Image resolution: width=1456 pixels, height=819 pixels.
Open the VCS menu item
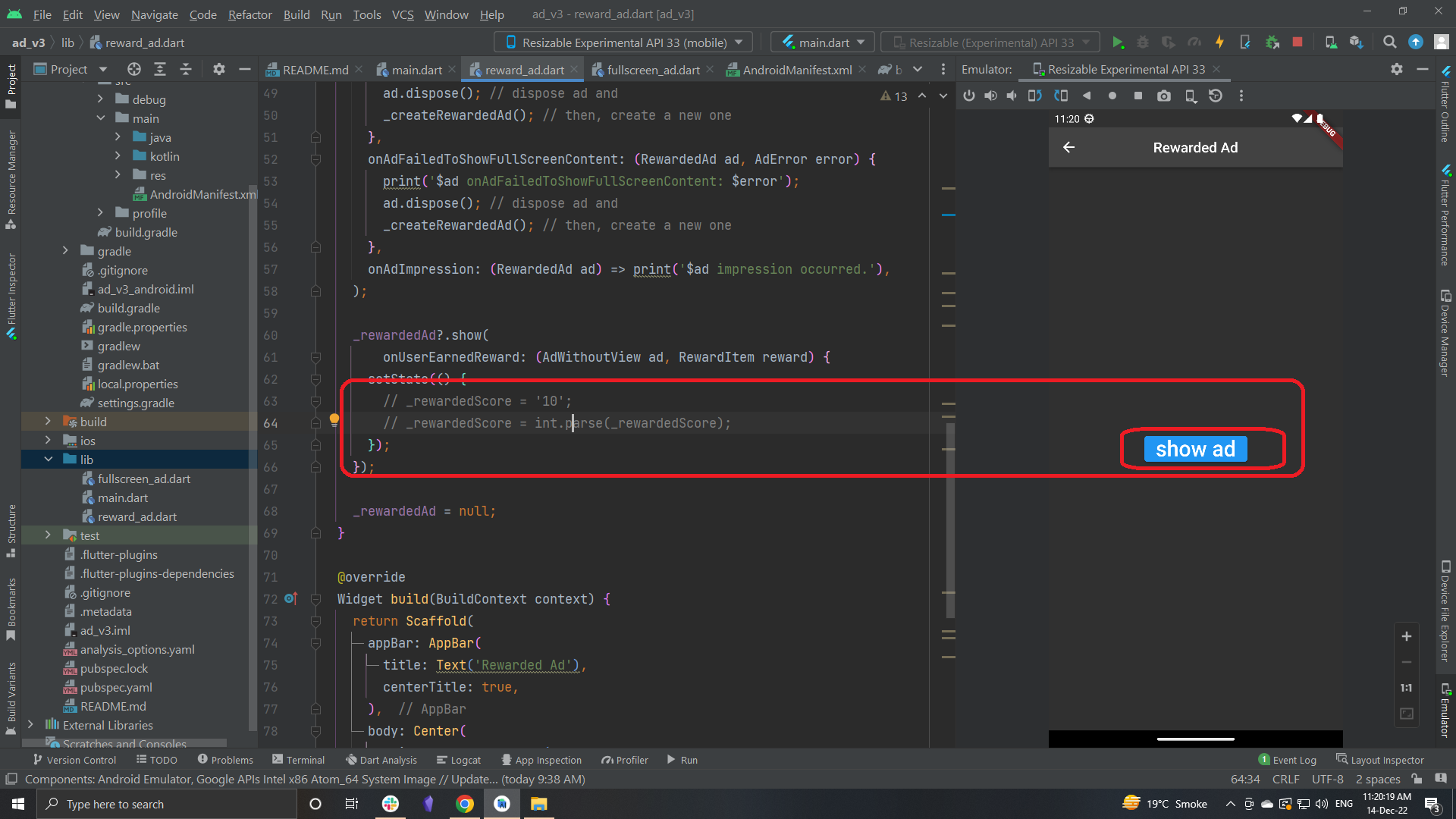point(401,14)
